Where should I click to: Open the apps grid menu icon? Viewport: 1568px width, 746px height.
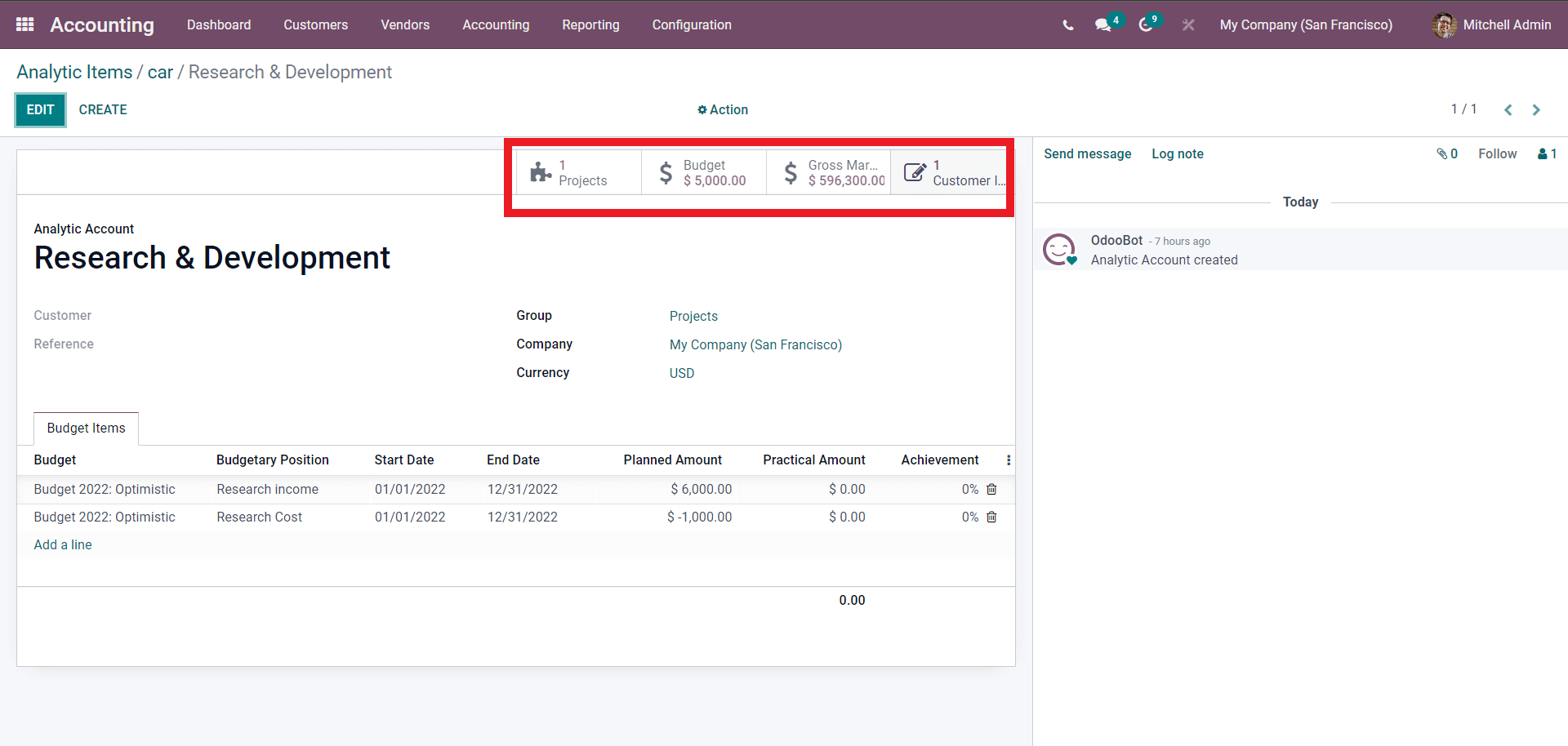pos(25,24)
